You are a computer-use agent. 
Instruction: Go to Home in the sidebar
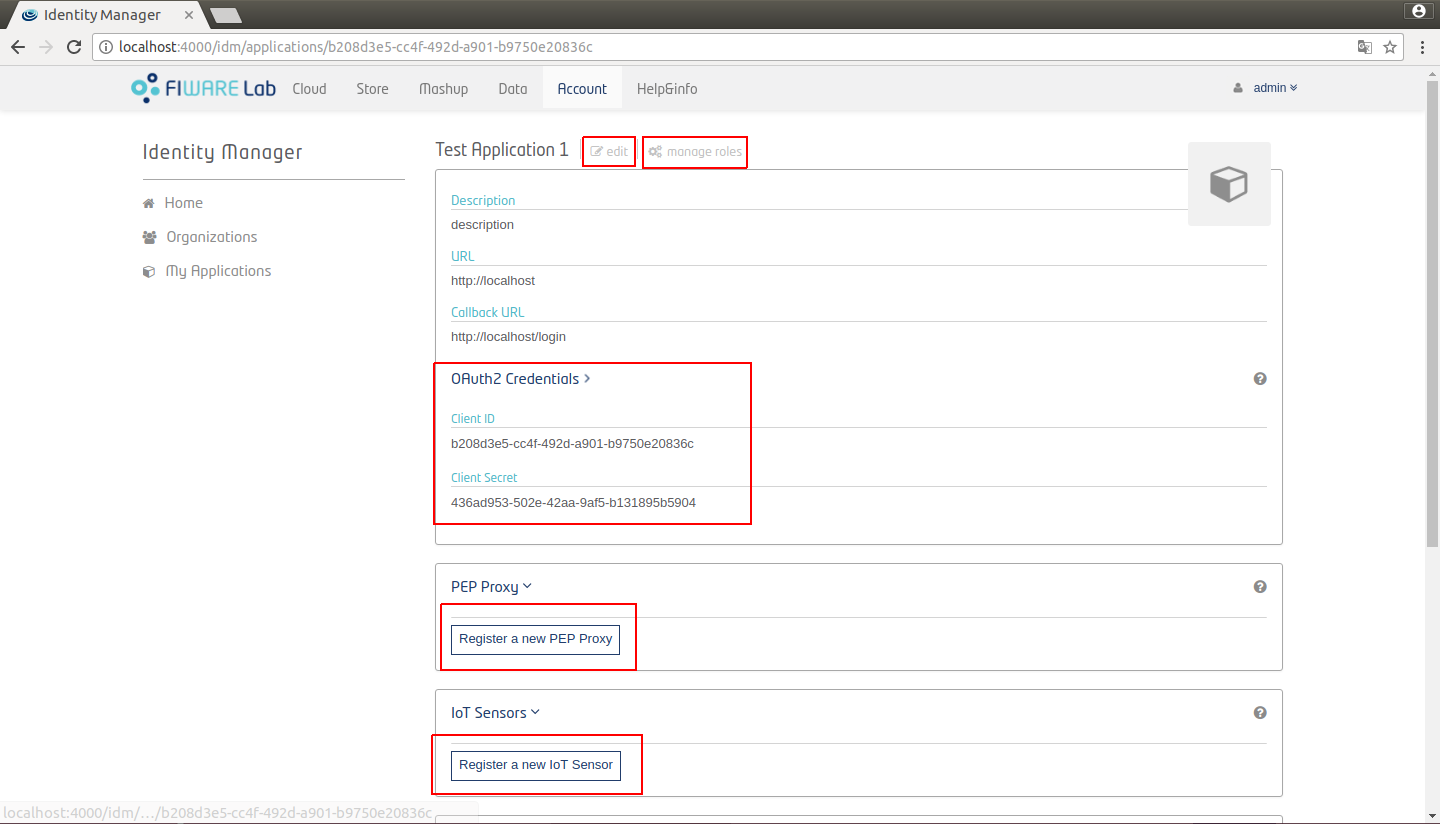point(184,203)
